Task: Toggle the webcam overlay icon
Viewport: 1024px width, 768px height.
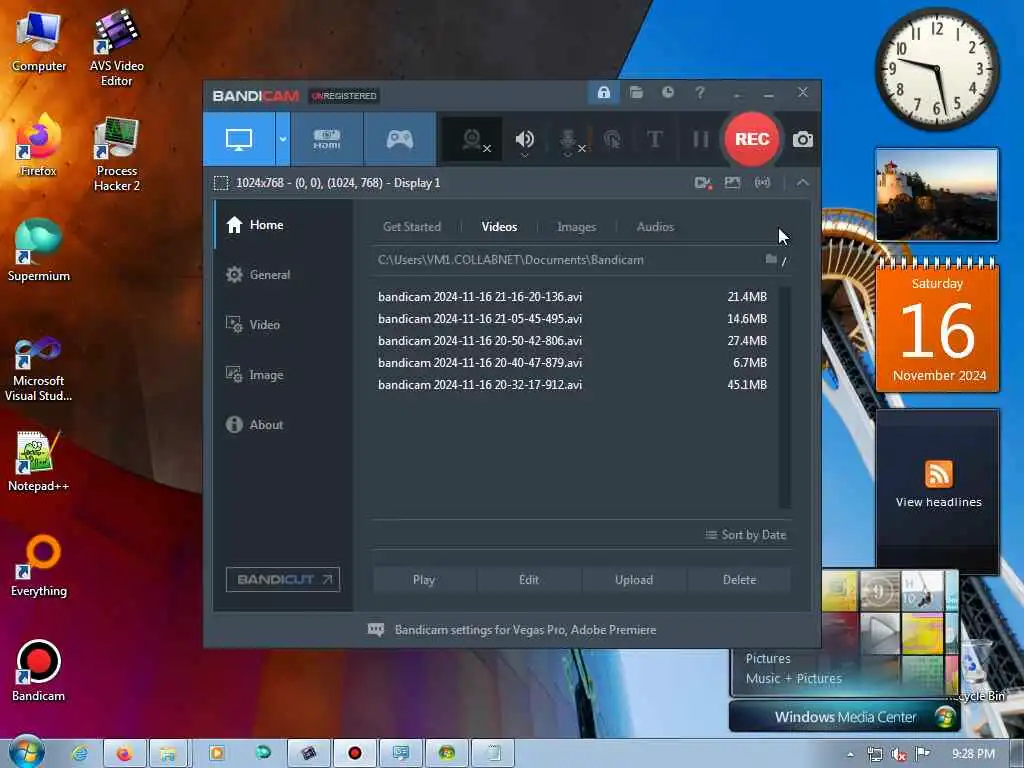Action: [x=473, y=139]
